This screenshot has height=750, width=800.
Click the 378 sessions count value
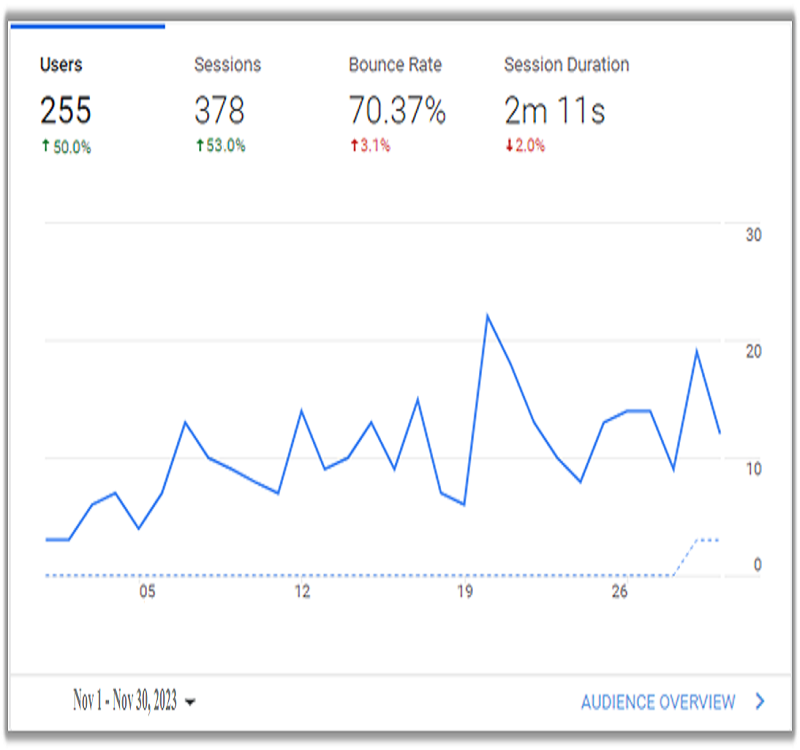[x=220, y=110]
